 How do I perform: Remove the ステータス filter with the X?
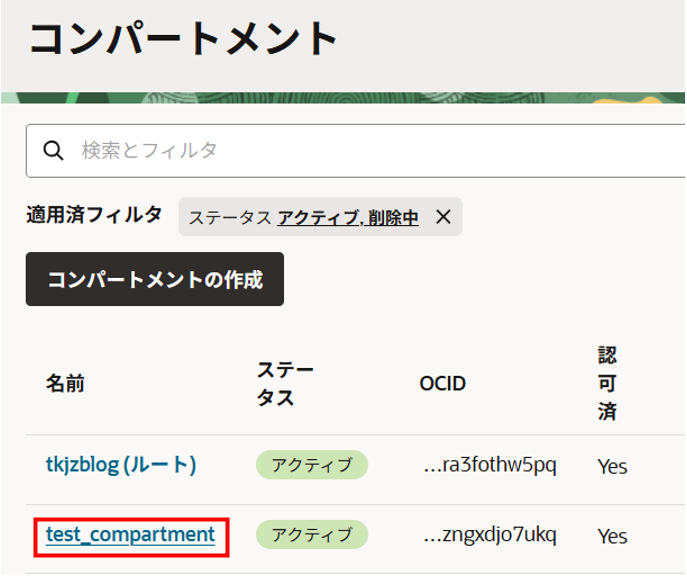443,217
